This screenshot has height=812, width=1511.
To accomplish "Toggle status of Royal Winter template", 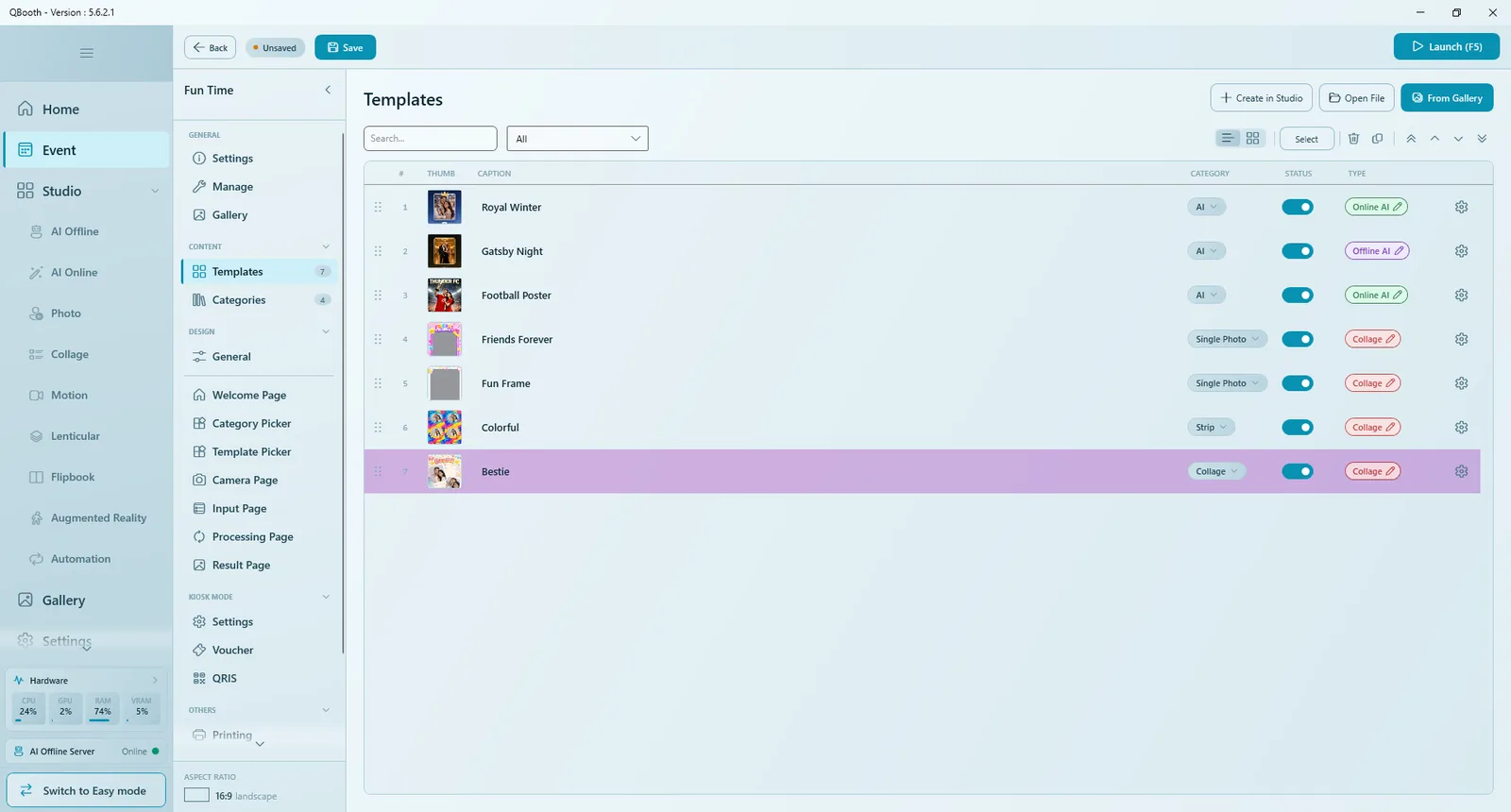I will (1298, 207).
